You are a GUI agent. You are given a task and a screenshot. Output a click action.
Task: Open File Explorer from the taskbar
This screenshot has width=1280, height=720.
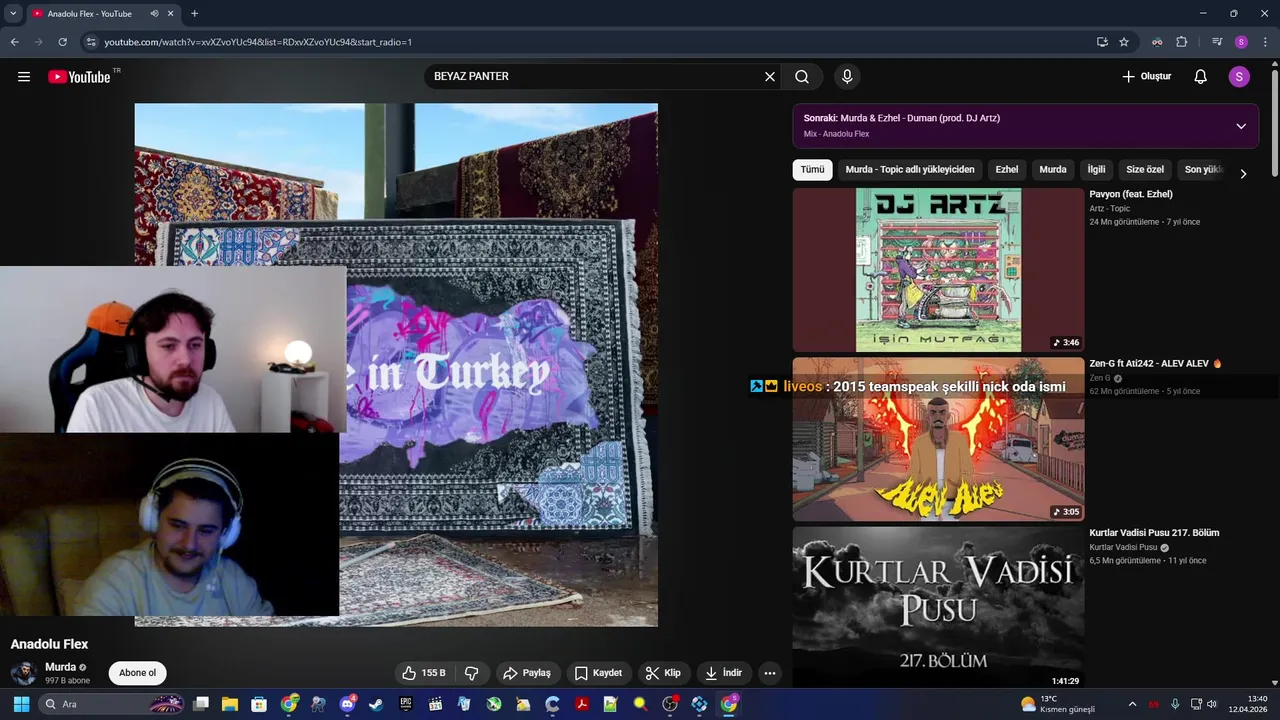point(230,704)
